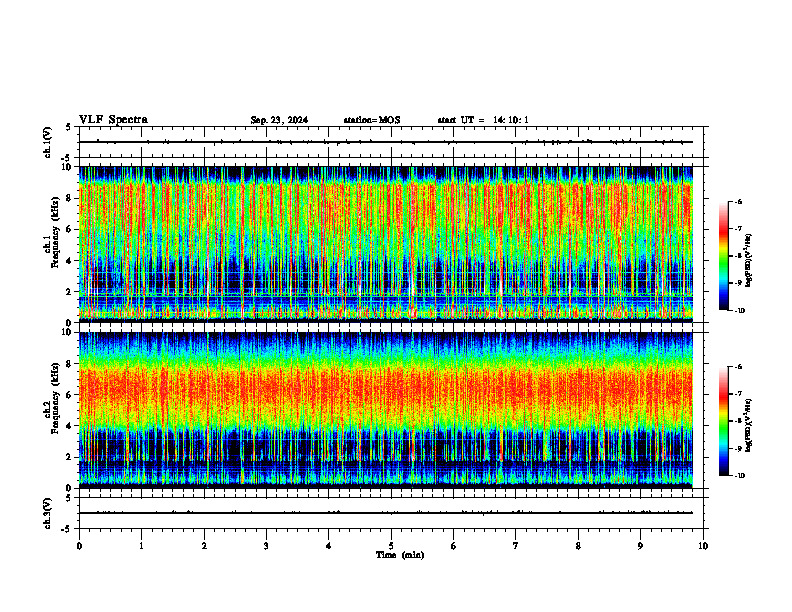Click time-axis tick label "1"
The height and width of the screenshot is (612, 792).
[x=141, y=546]
